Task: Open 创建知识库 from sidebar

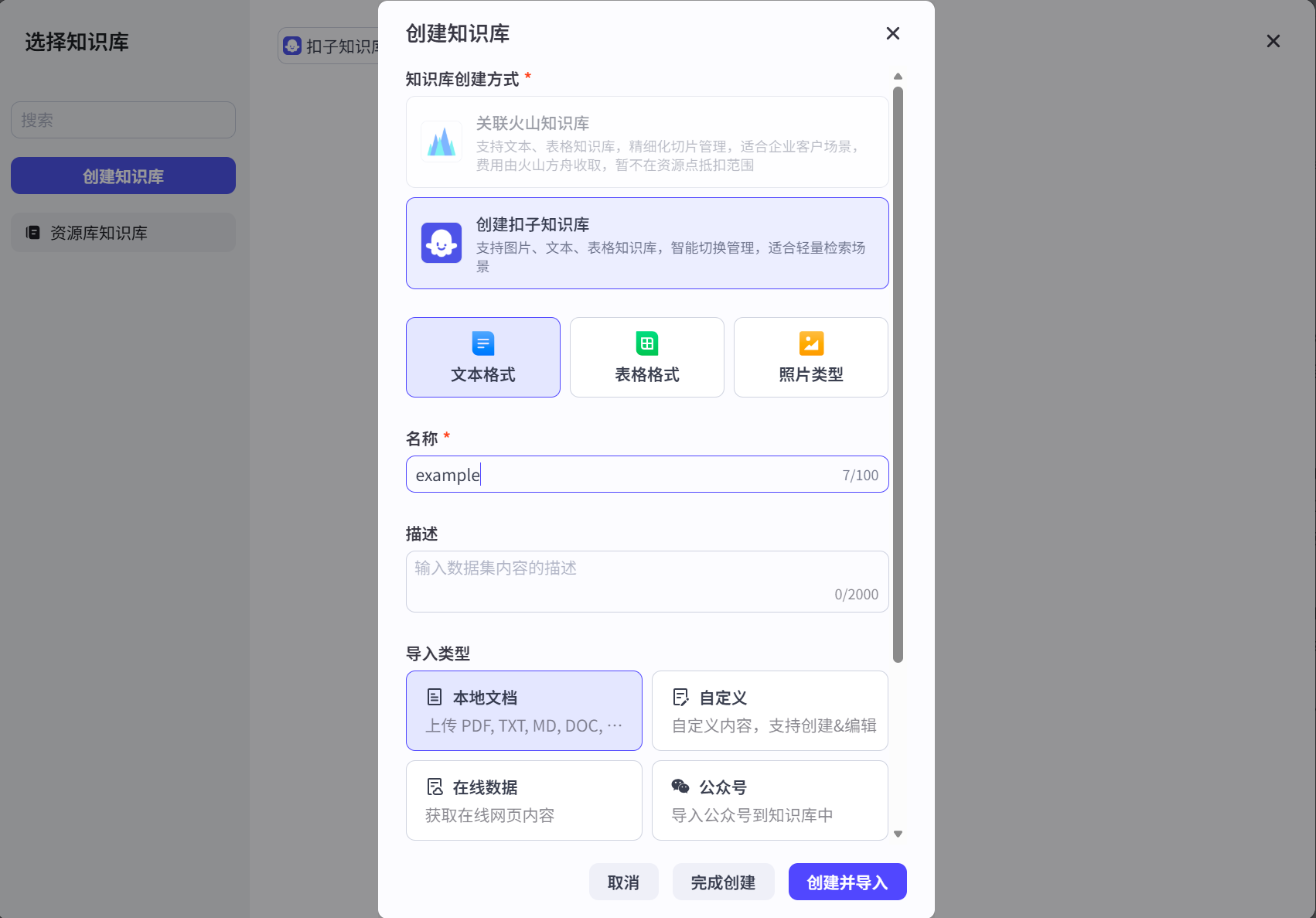Action: [x=123, y=176]
